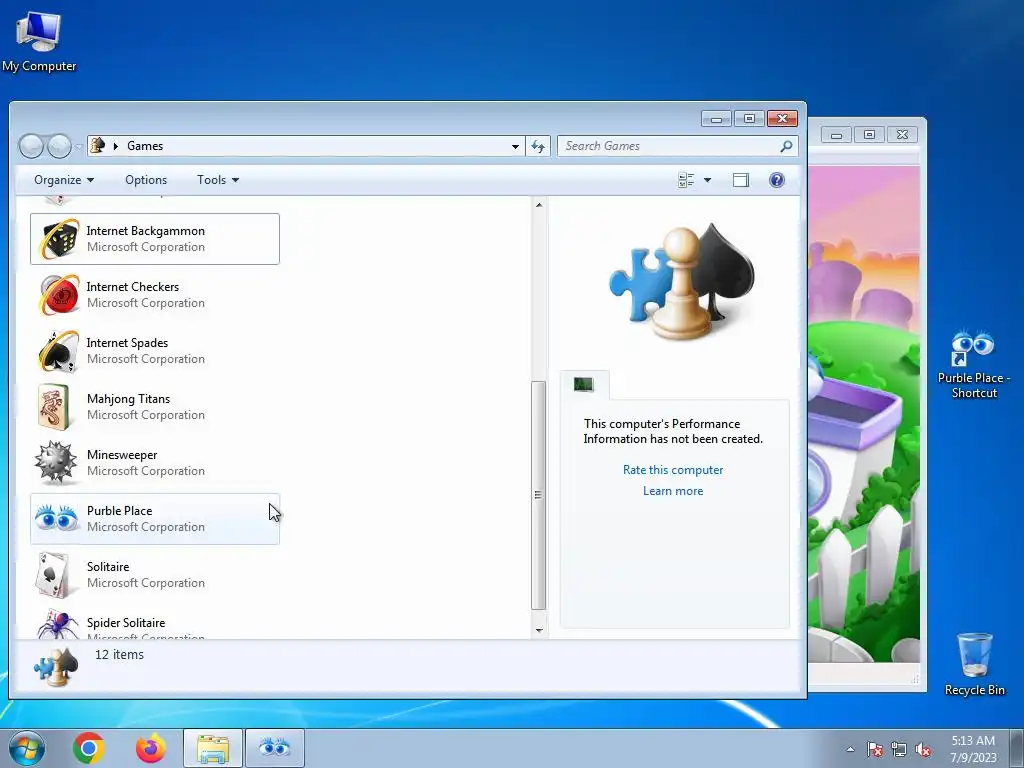Click the Forward navigation arrow button
Screen dimensions: 1024x768
(x=59, y=146)
